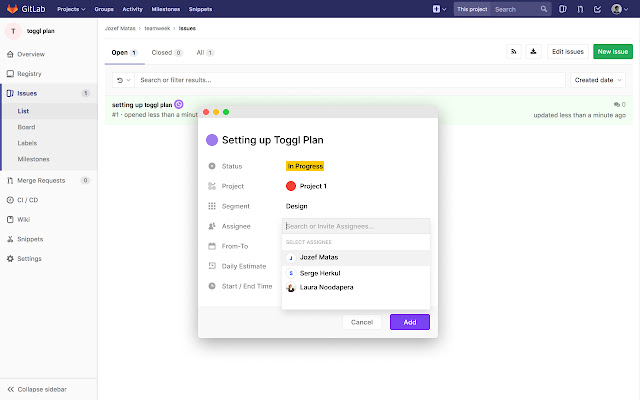The image size is (640, 400).
Task: Click the Design segment value
Action: click(x=296, y=206)
